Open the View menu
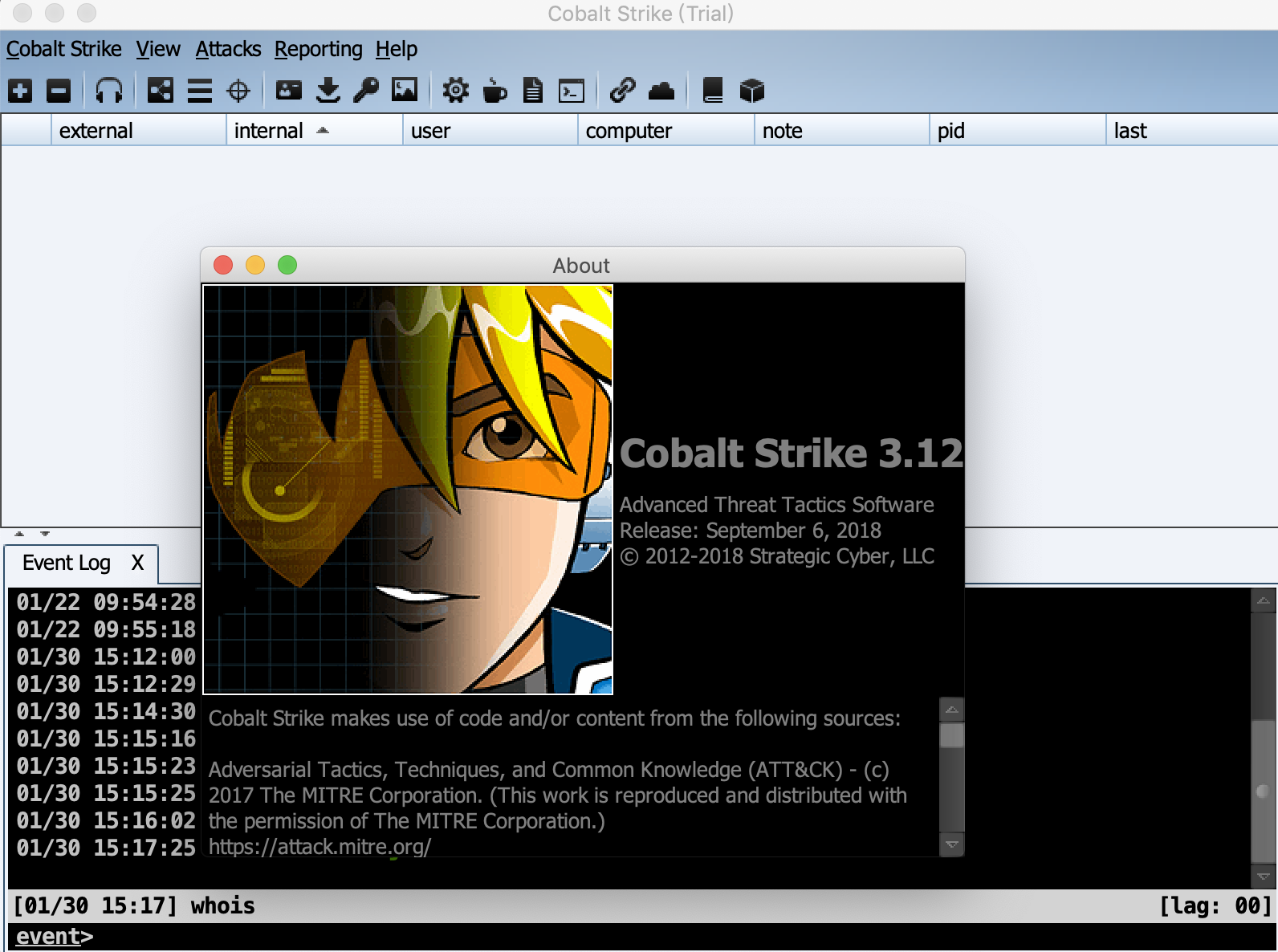Image resolution: width=1278 pixels, height=952 pixels. (158, 49)
